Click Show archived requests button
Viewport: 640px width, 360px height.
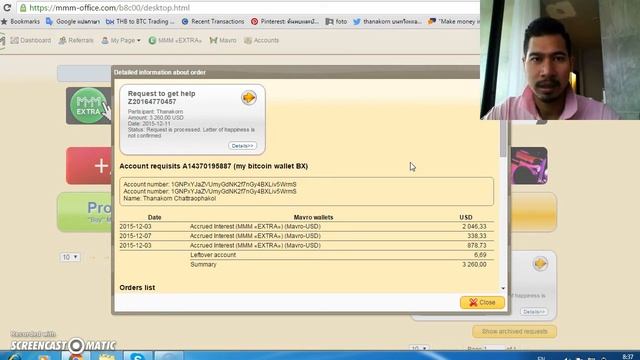(x=514, y=331)
